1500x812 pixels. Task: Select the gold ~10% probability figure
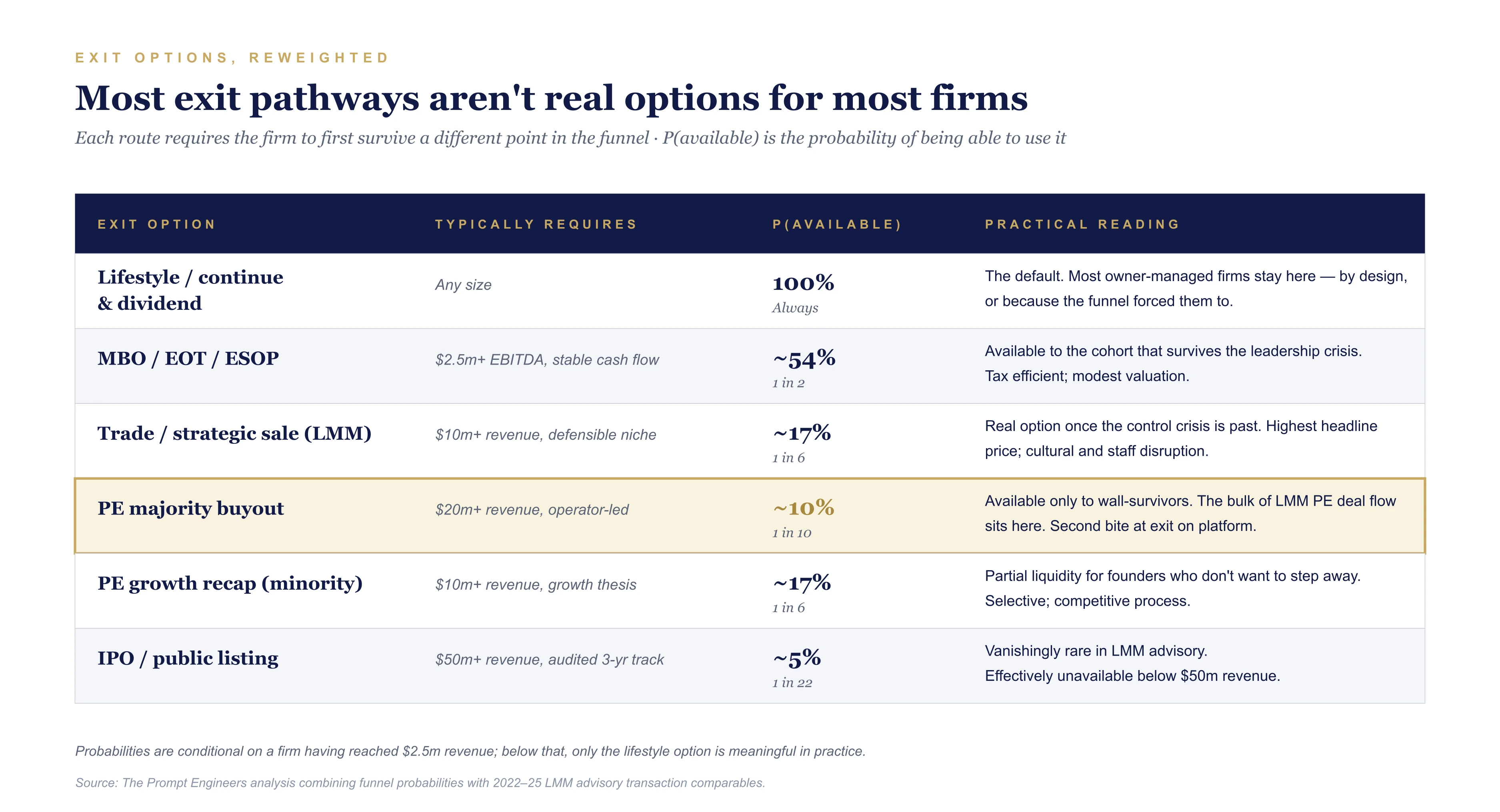[803, 508]
